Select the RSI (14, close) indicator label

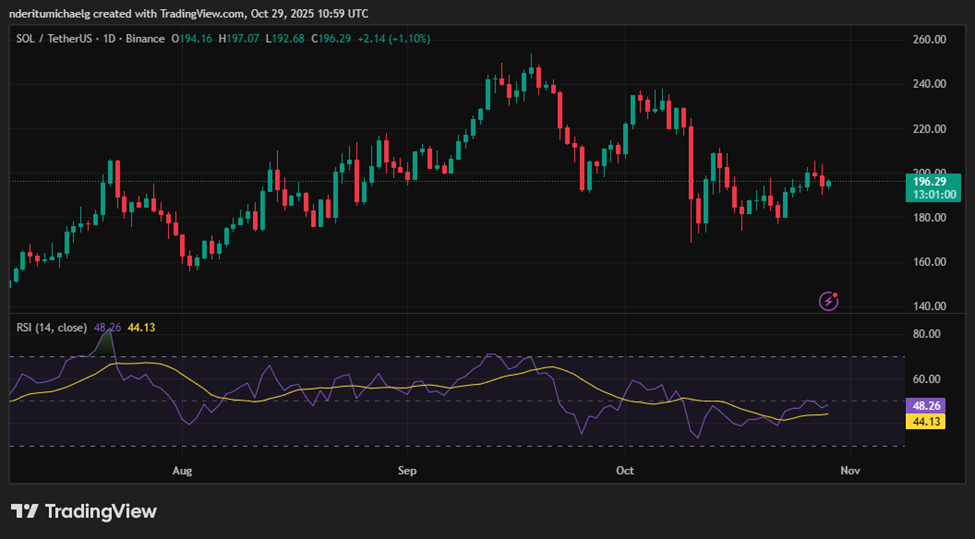(x=52, y=327)
